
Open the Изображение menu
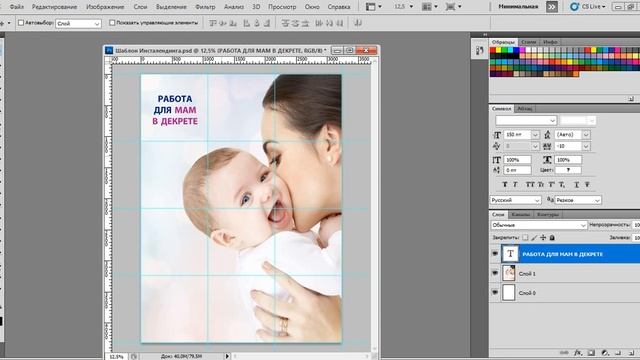(105, 7)
